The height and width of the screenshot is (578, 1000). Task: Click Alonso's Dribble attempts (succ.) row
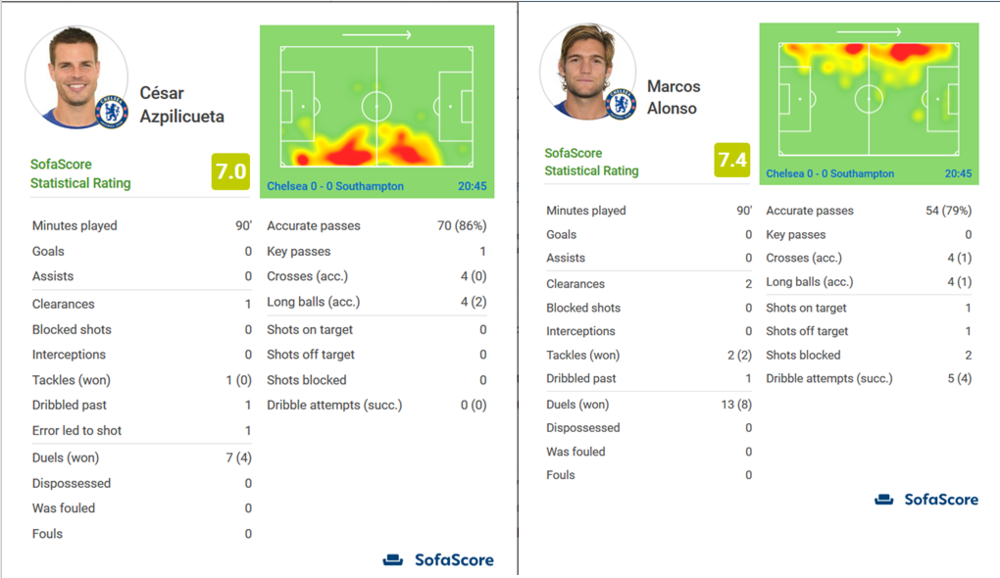coord(869,378)
